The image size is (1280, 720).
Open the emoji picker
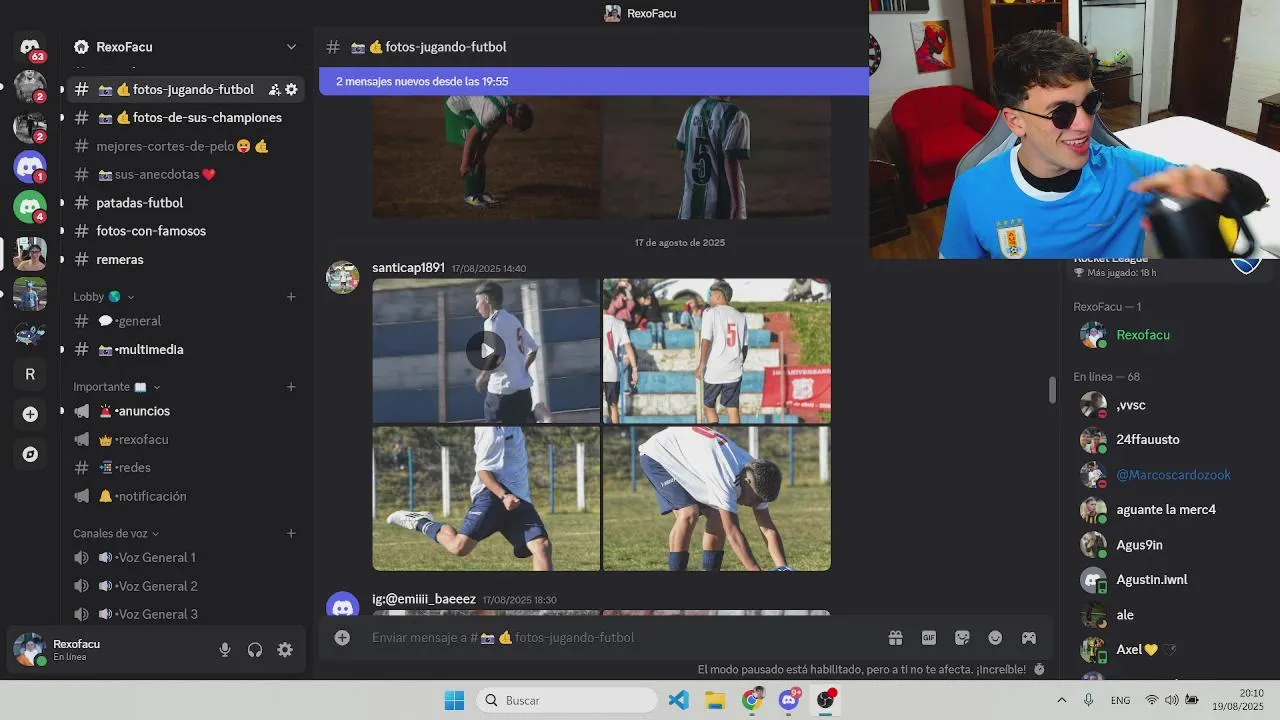pos(995,637)
